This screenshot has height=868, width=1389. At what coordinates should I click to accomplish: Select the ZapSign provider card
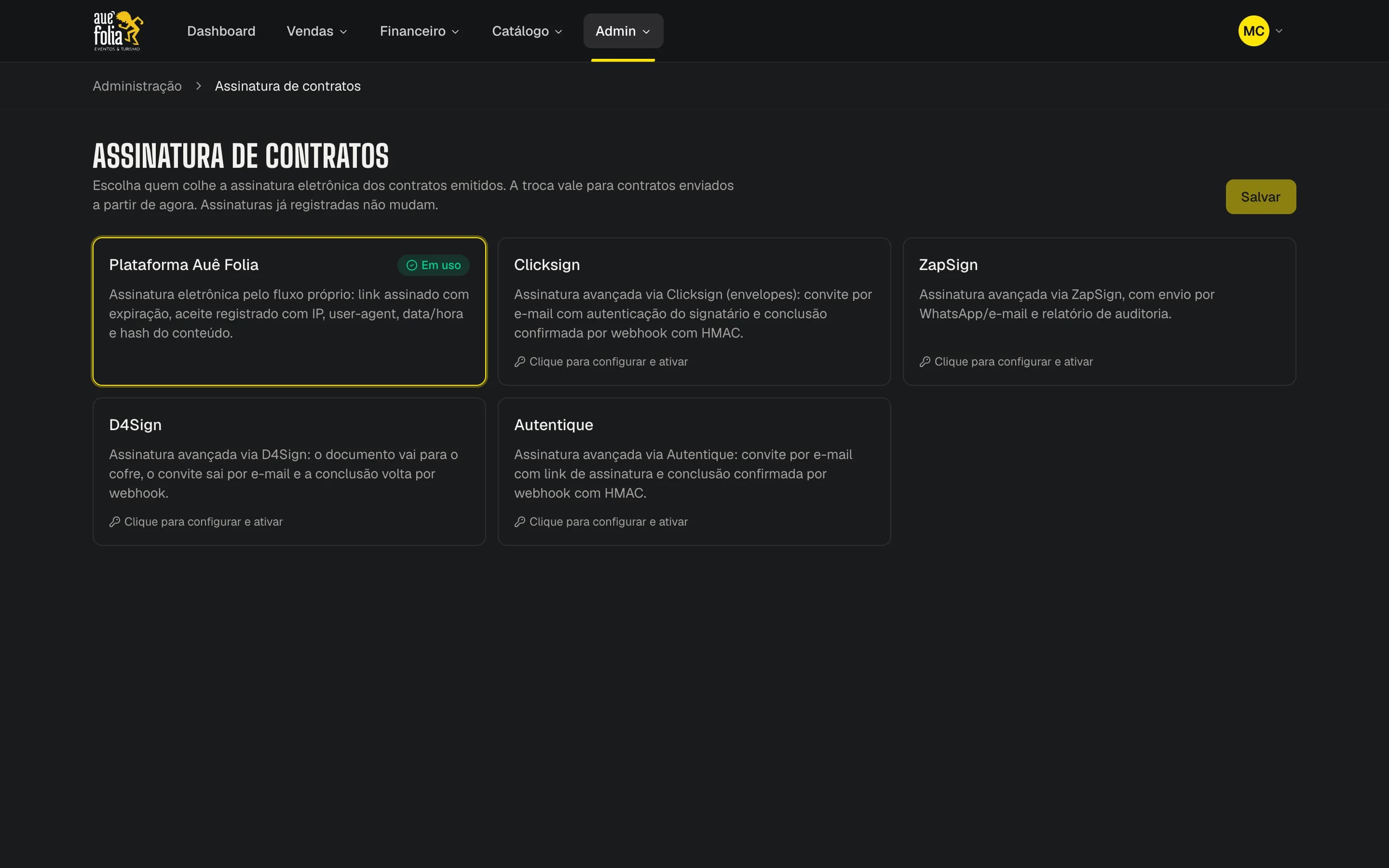[x=1099, y=312]
